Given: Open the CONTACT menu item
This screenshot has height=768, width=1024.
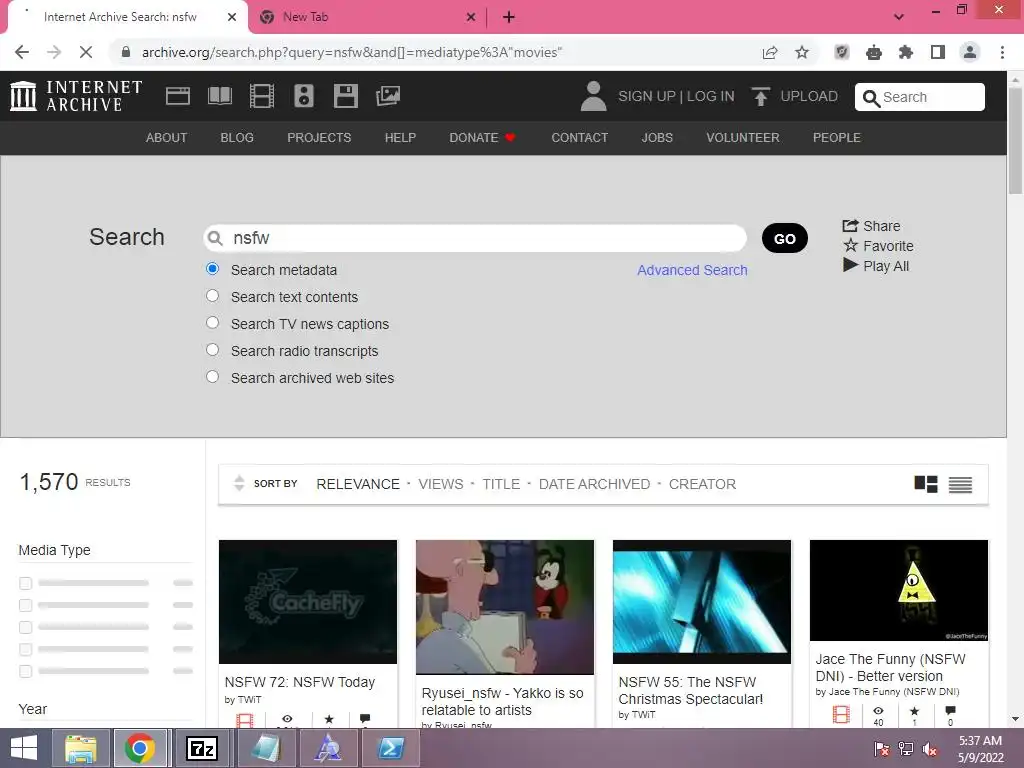Looking at the screenshot, I should click(580, 138).
